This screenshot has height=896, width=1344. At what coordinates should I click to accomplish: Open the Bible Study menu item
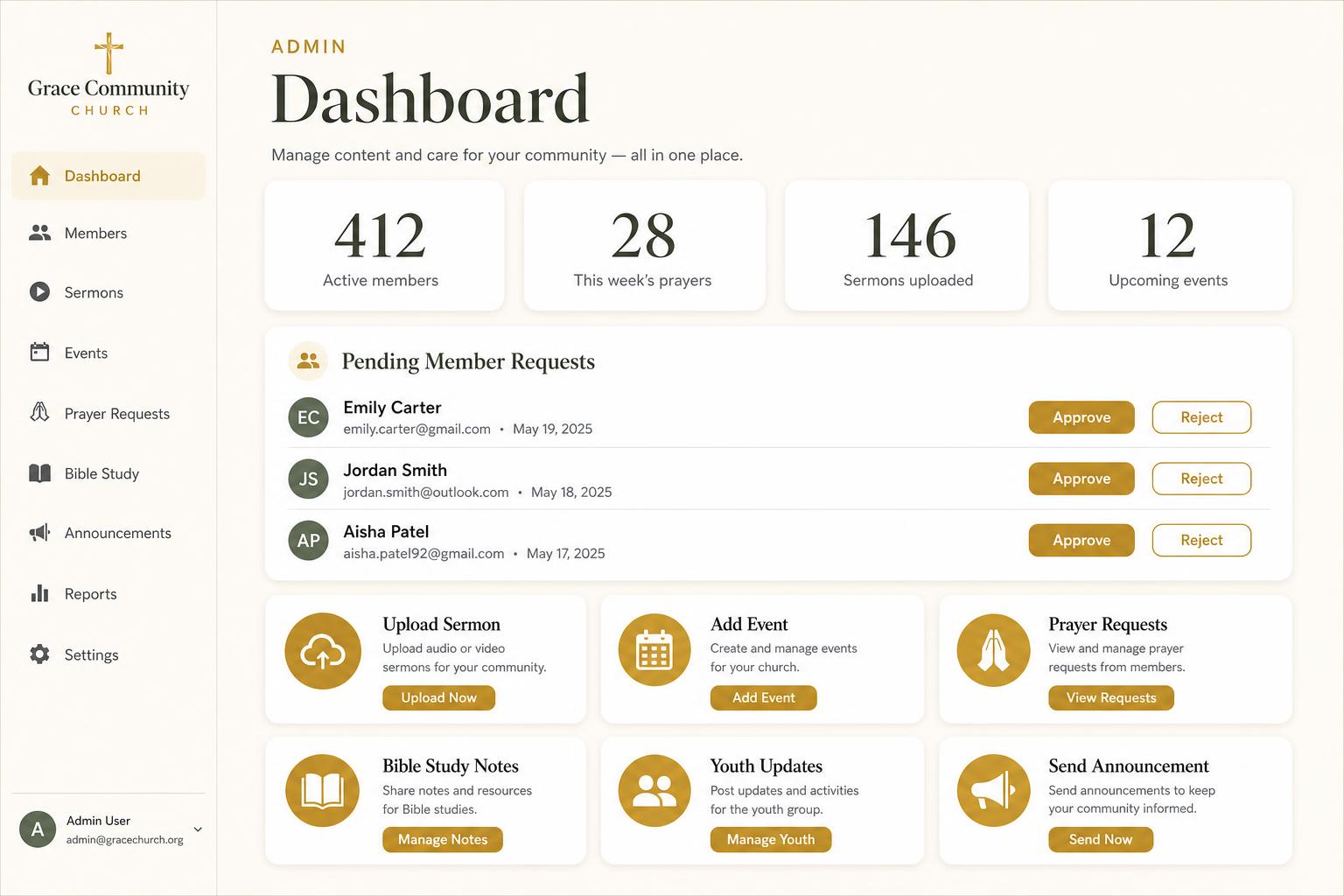click(x=108, y=473)
